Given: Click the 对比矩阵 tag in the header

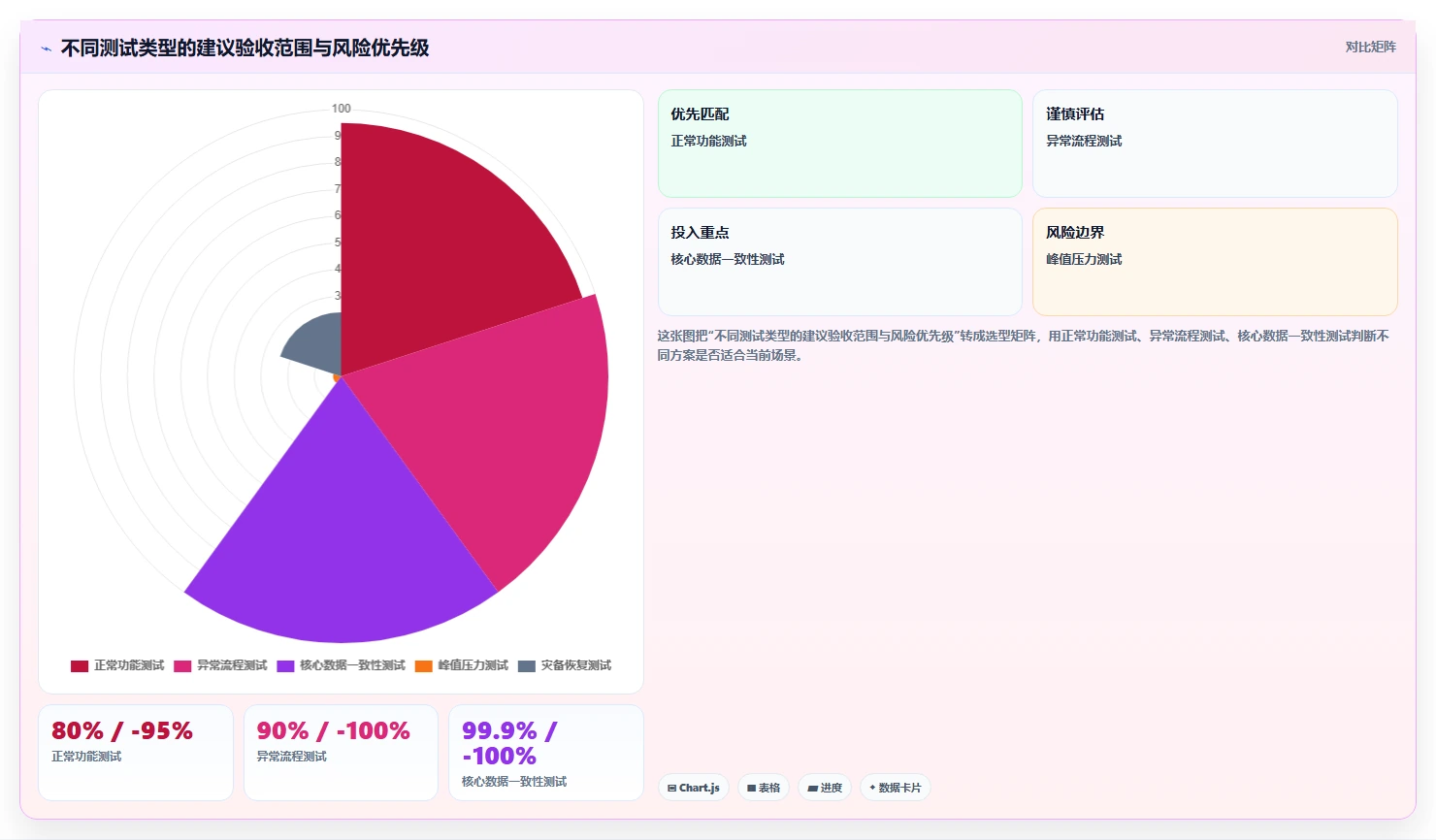Looking at the screenshot, I should [x=1370, y=47].
